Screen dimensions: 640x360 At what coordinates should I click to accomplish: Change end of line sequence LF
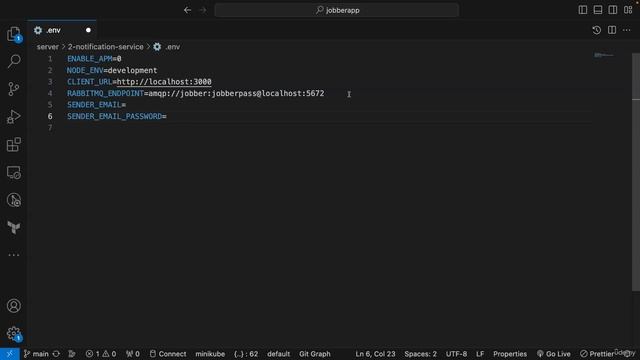tap(480, 354)
